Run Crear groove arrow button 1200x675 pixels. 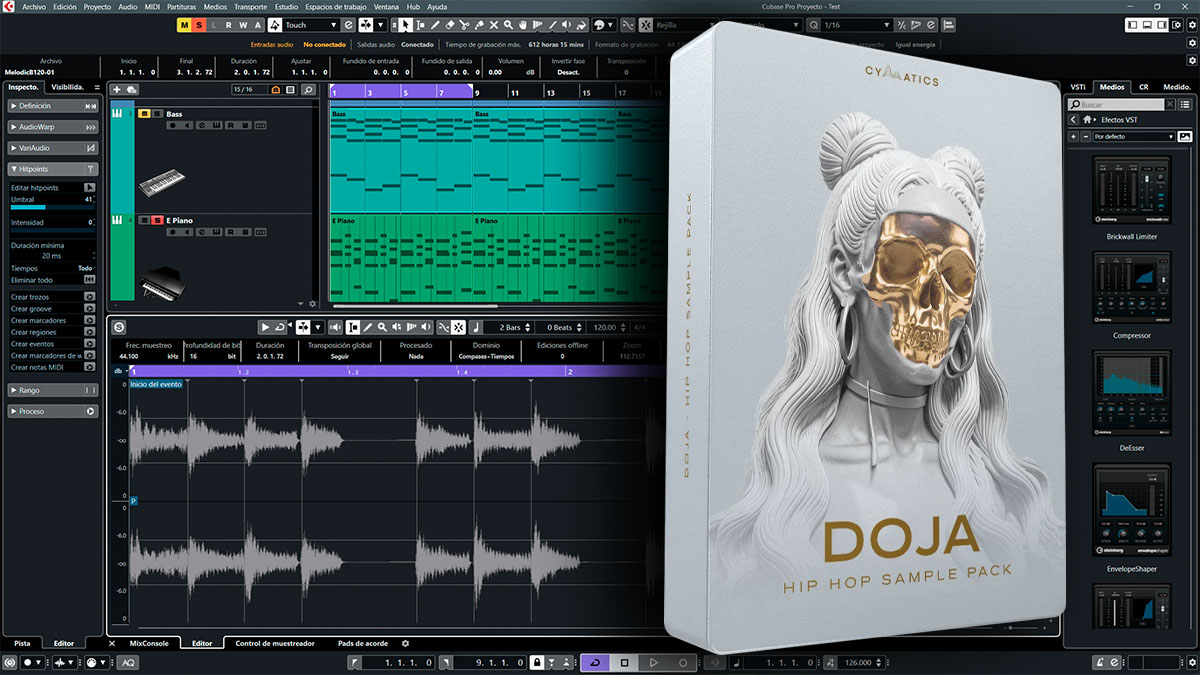(89, 309)
